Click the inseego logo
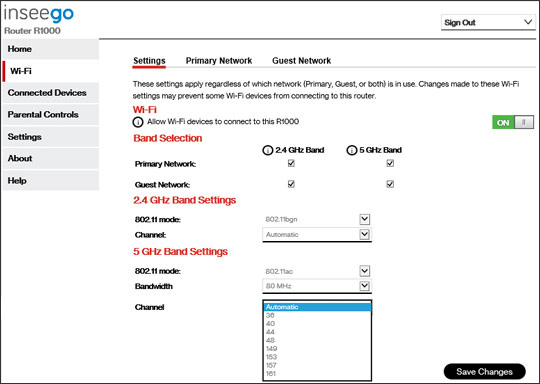Viewport: 540px width, 384px height. [x=39, y=13]
